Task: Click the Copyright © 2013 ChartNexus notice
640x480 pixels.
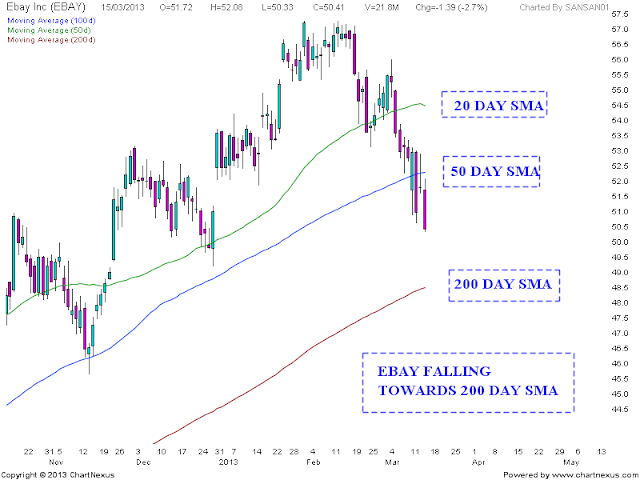Action: click(58, 475)
